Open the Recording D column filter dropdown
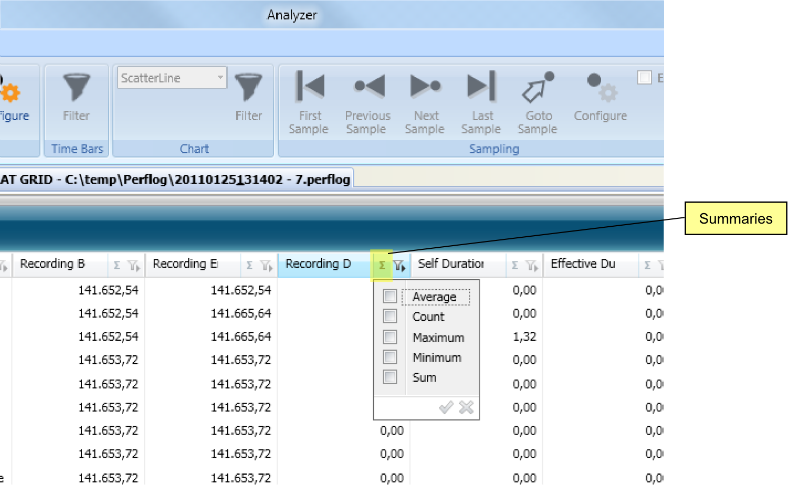This screenshot has width=789, height=486. 399,265
